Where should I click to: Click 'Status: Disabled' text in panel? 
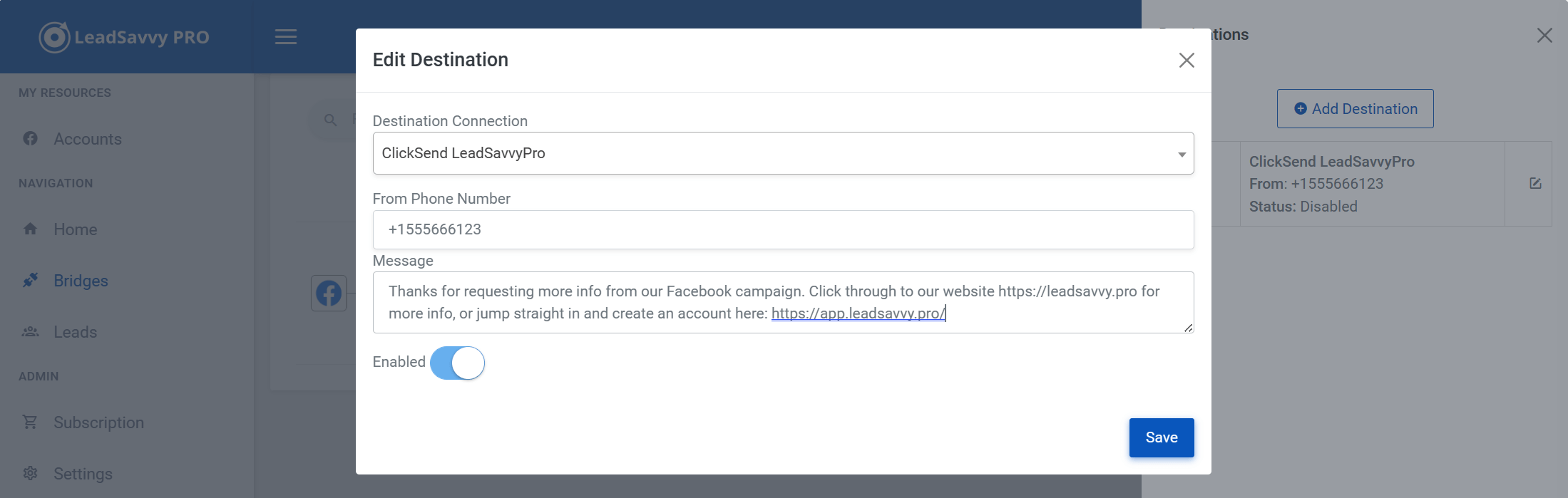pos(1303,207)
